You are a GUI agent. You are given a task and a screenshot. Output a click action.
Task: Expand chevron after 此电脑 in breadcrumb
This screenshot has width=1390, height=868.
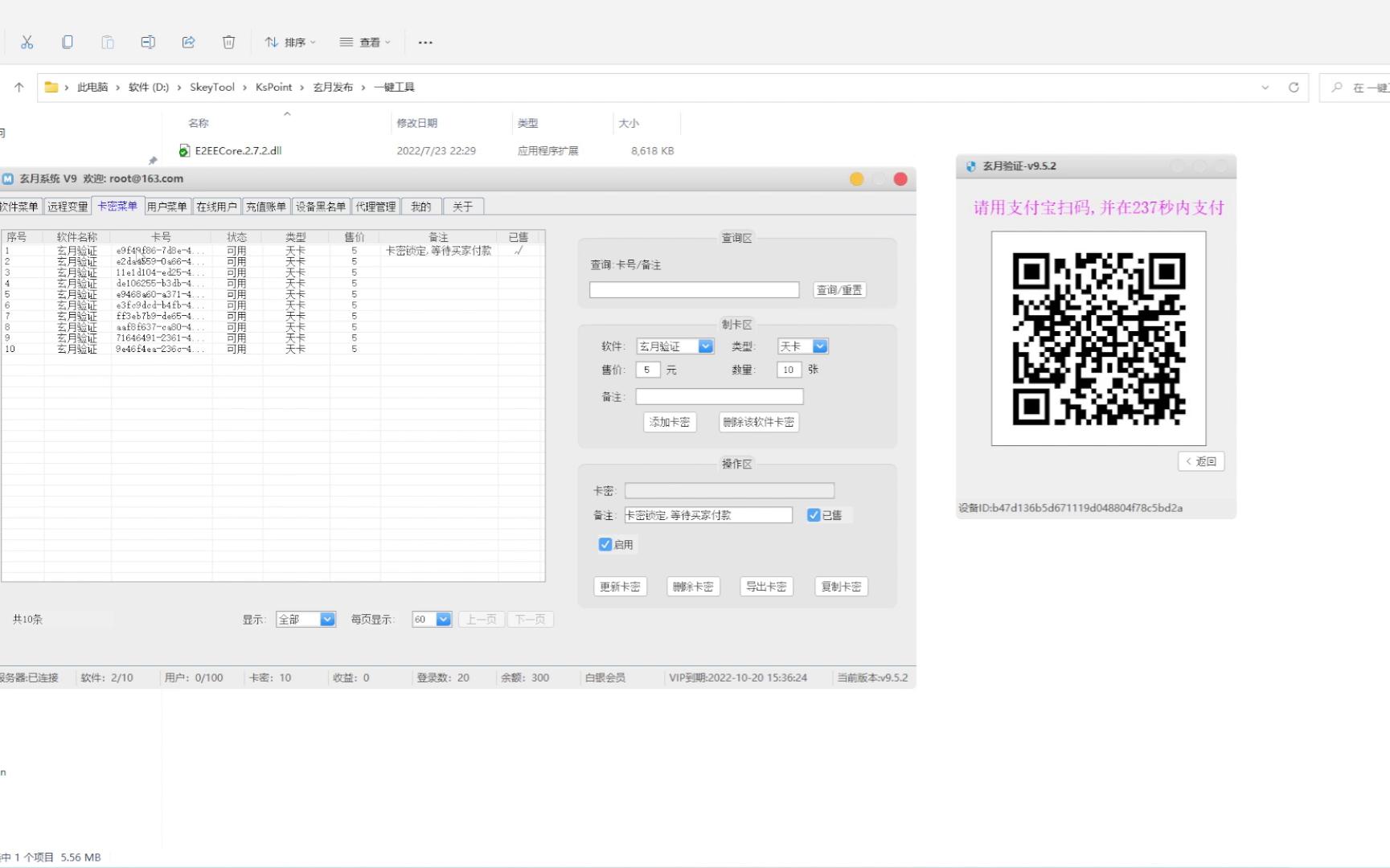pos(118,87)
